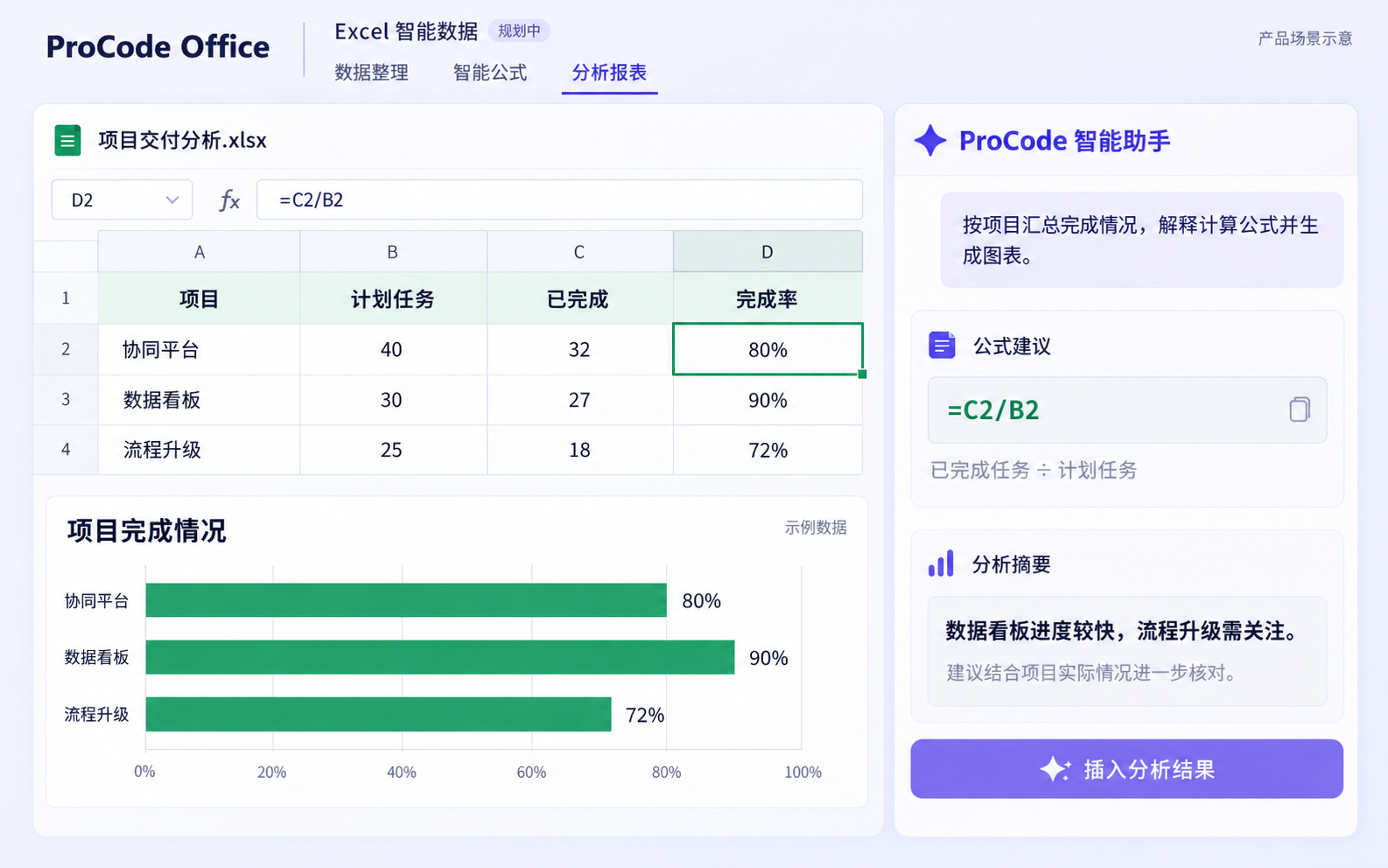
Task: Click the 协同平台 bar in the chart
Action: (406, 600)
